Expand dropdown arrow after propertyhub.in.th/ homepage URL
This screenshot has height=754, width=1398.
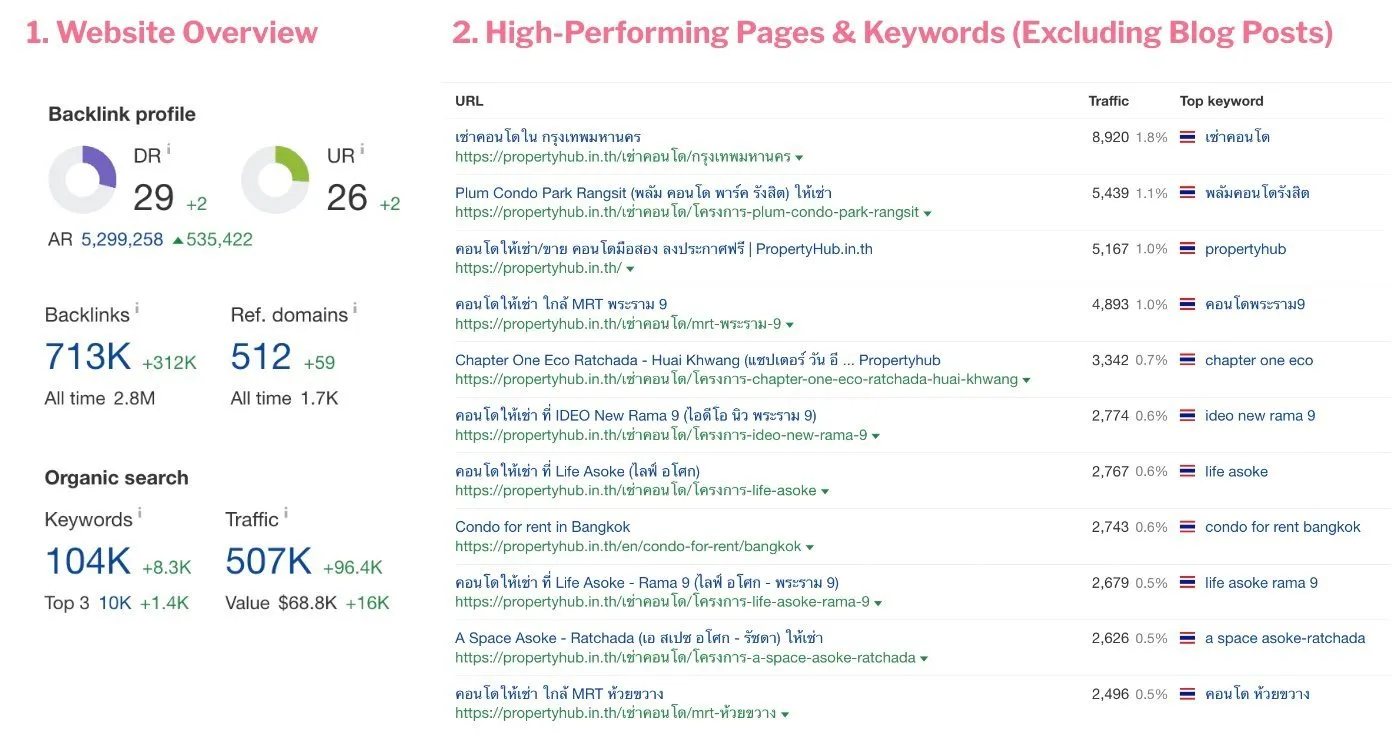pyautogui.click(x=630, y=269)
